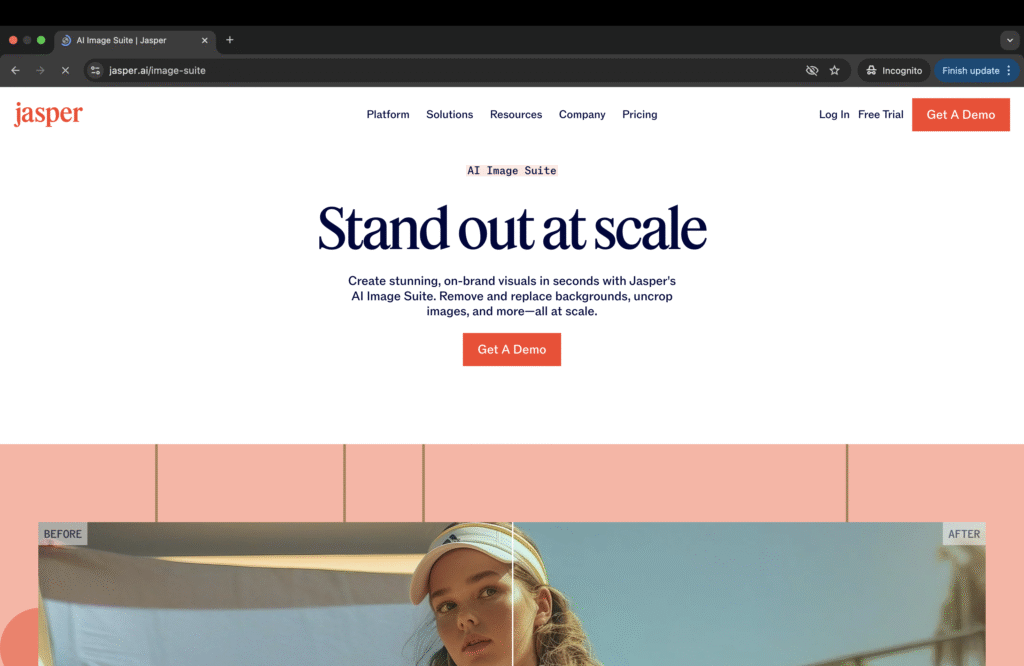Expand the Solutions navigation menu

449,115
